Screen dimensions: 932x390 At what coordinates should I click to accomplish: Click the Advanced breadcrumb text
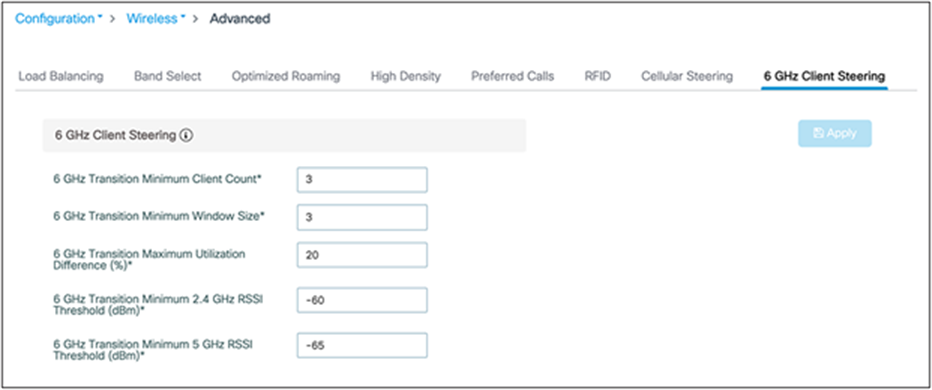[x=240, y=18]
